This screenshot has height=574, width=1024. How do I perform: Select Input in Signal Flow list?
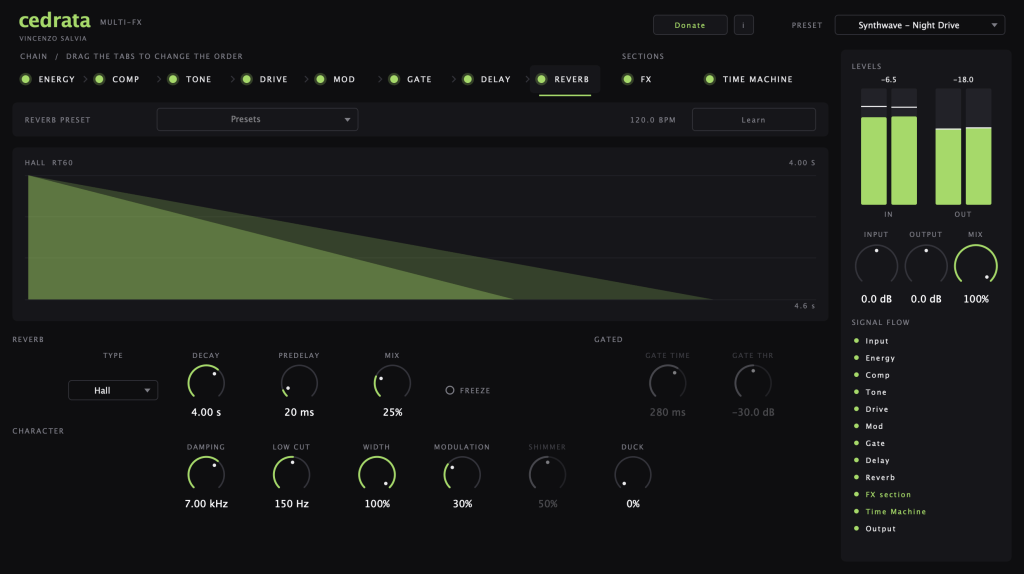coord(877,341)
